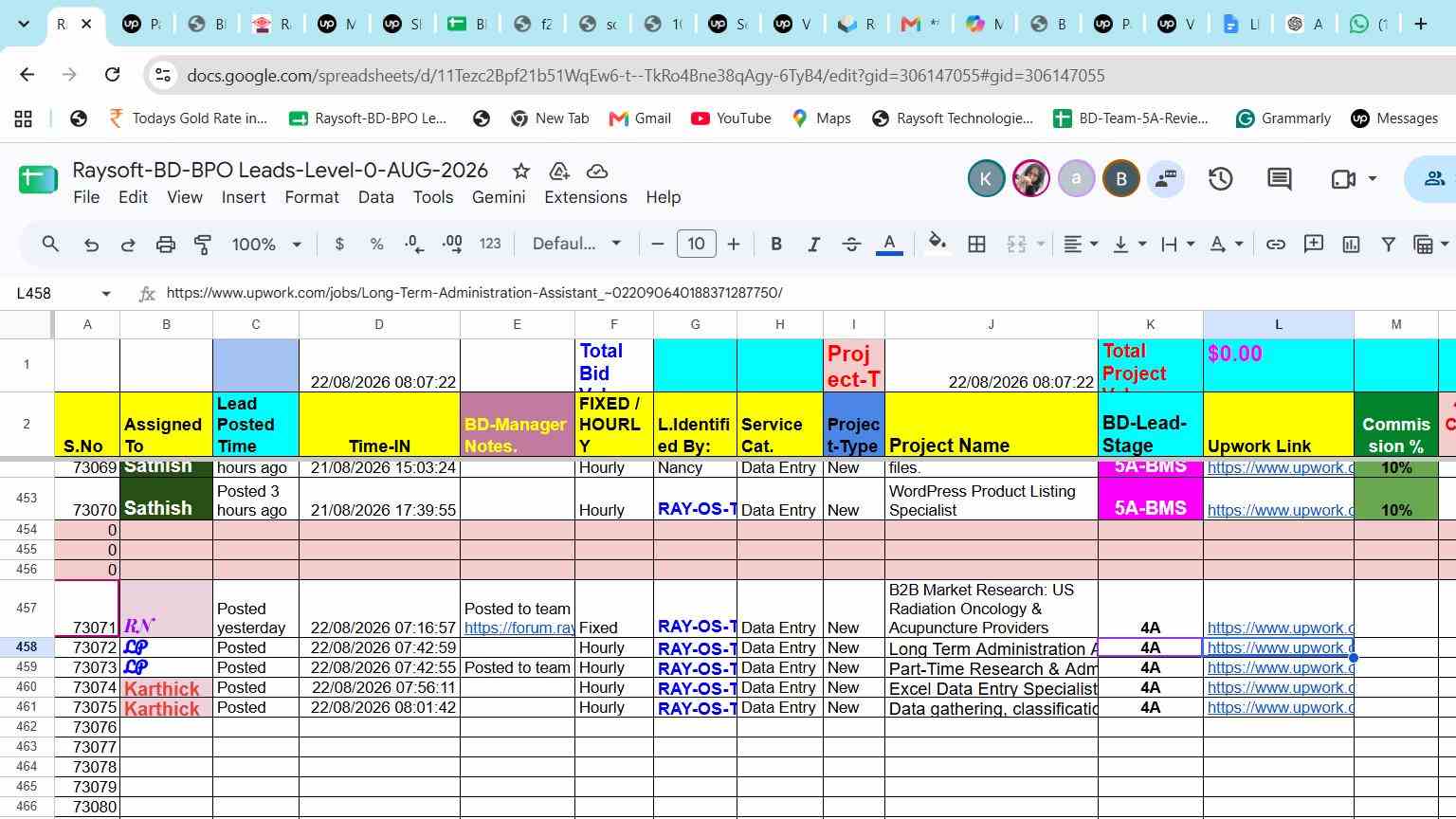Screen dimensions: 1456x819
Task: Open the borders tool
Action: pyautogui.click(x=976, y=245)
